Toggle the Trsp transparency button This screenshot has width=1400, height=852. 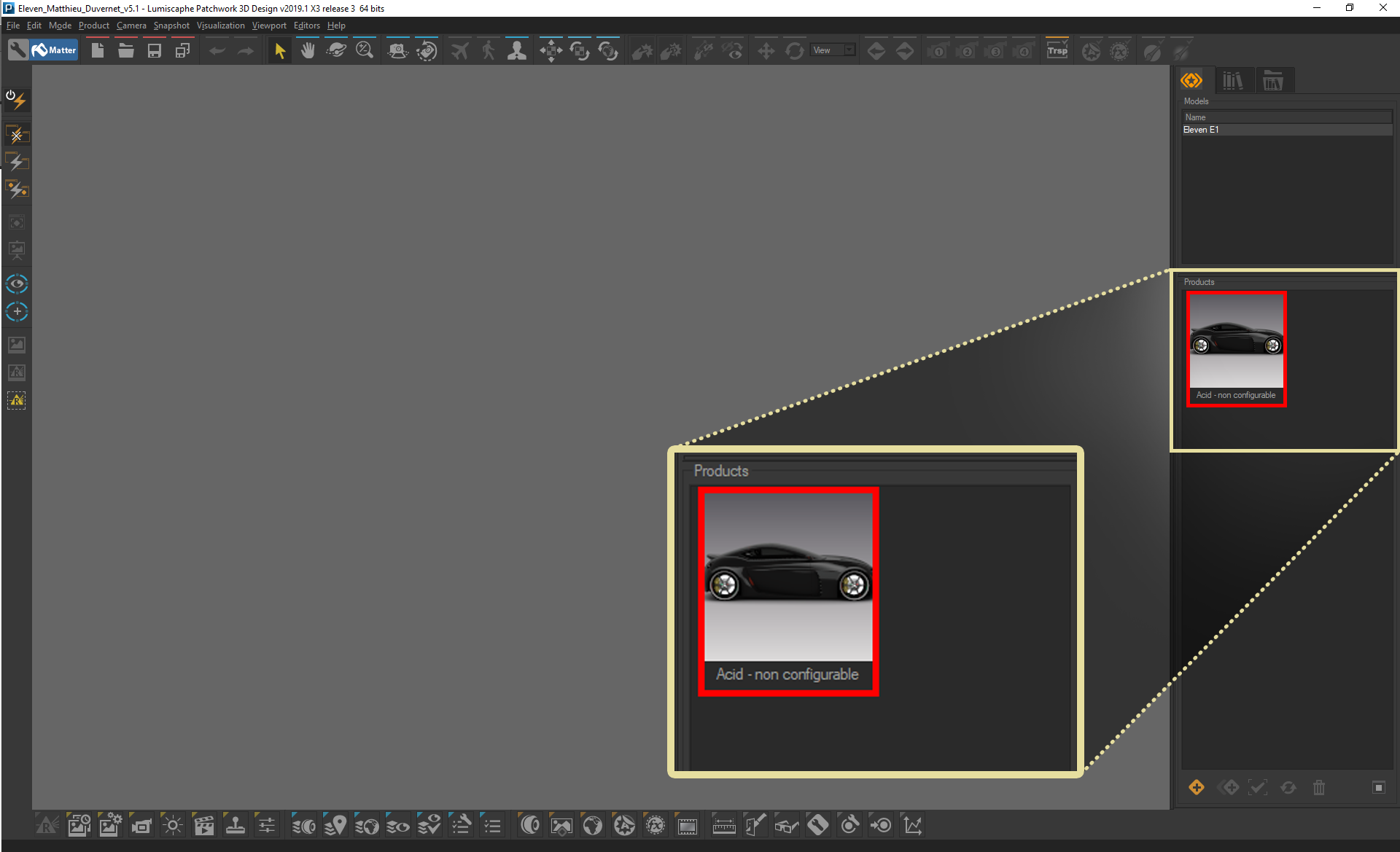tap(1057, 50)
